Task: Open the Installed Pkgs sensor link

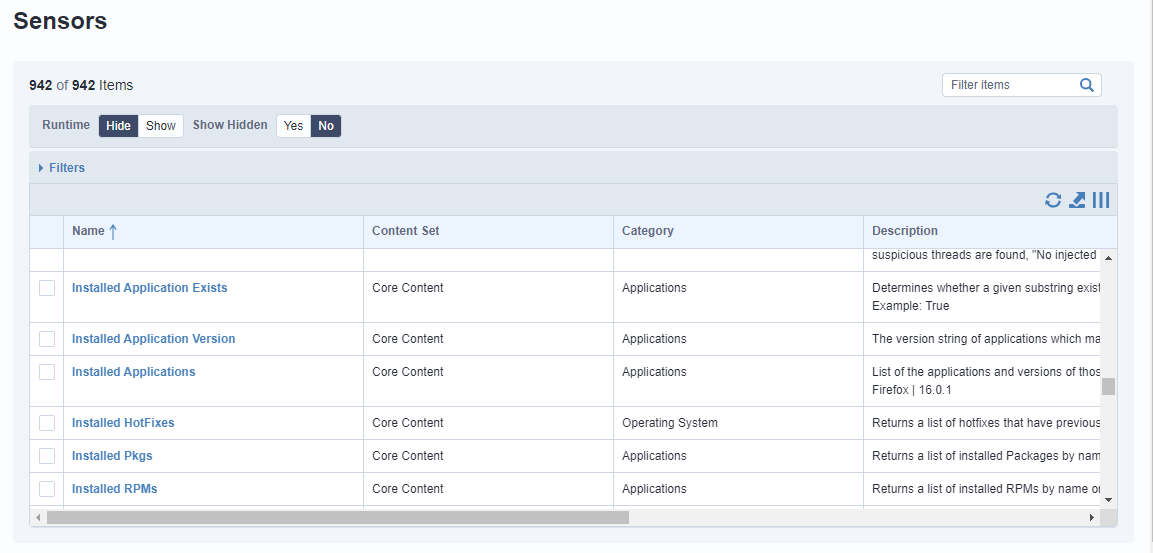Action: point(112,456)
